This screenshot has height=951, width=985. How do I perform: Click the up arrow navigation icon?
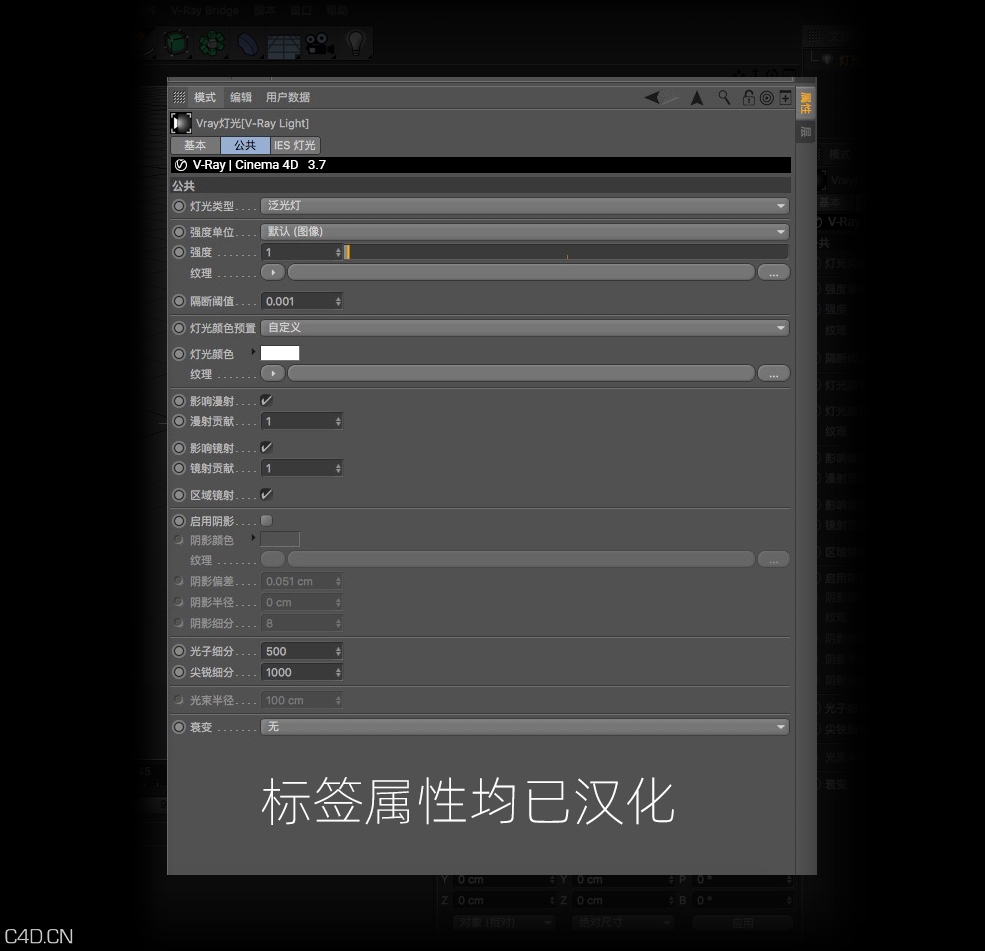click(697, 98)
